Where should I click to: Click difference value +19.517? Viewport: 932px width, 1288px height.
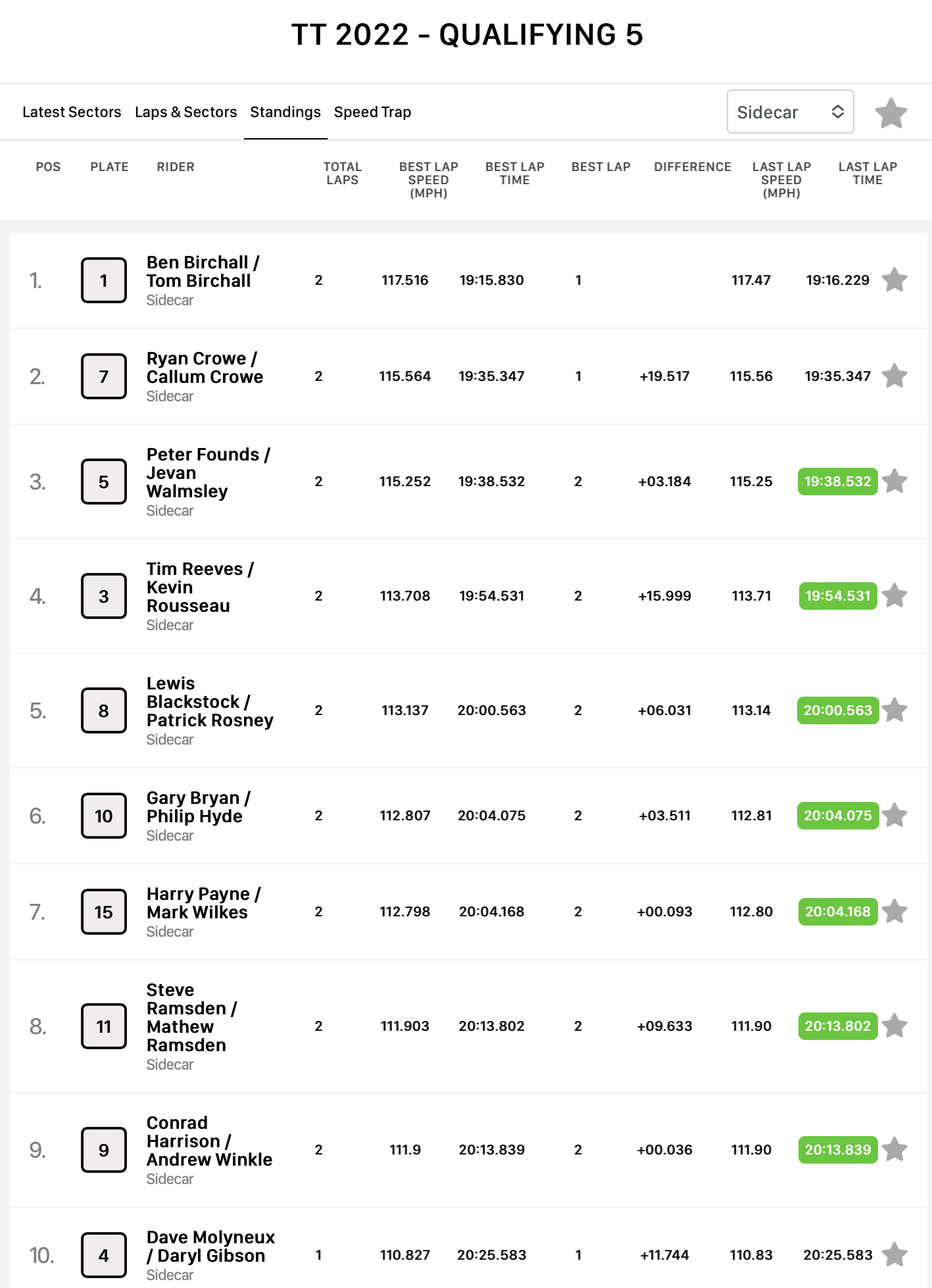coord(664,376)
